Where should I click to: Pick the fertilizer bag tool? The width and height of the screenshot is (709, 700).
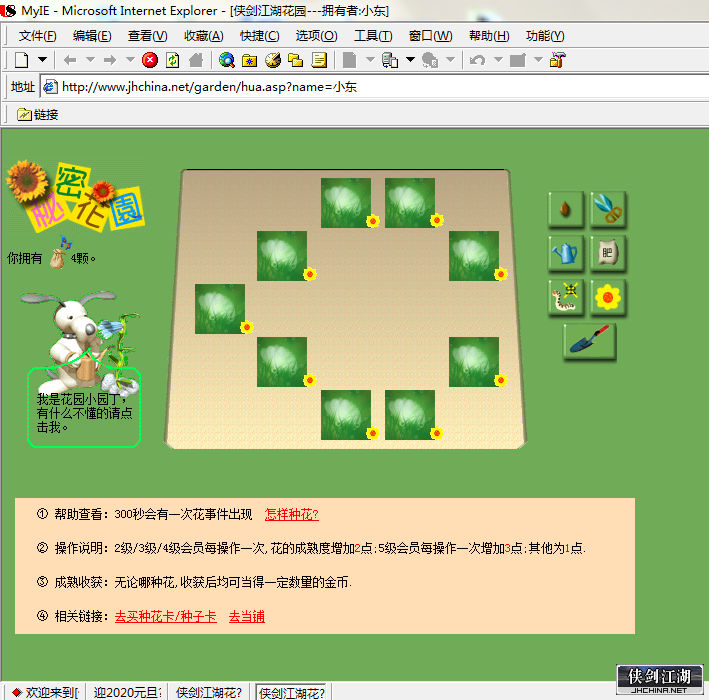tap(608, 253)
